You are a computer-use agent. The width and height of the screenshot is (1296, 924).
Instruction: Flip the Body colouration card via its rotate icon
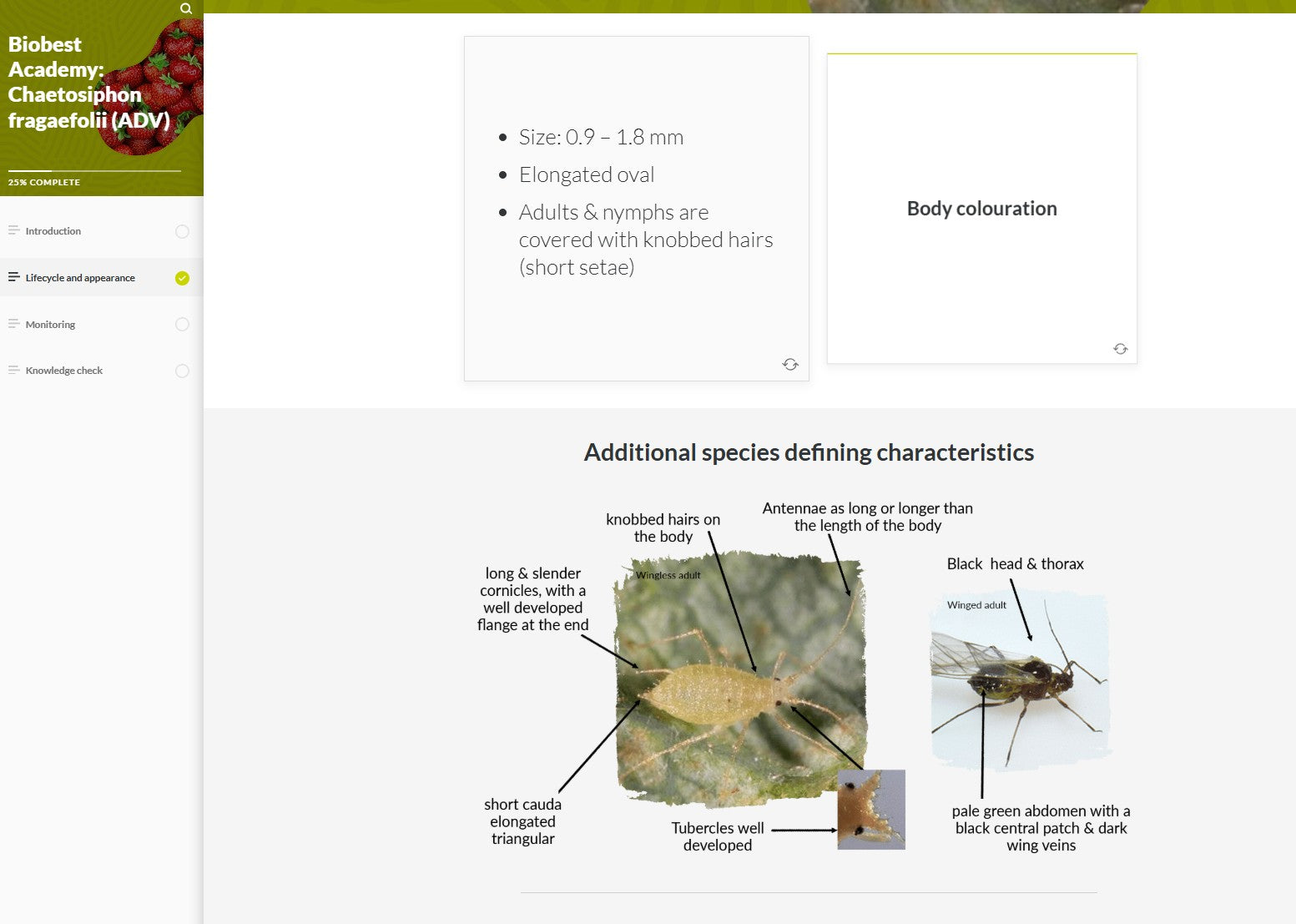click(x=1120, y=349)
